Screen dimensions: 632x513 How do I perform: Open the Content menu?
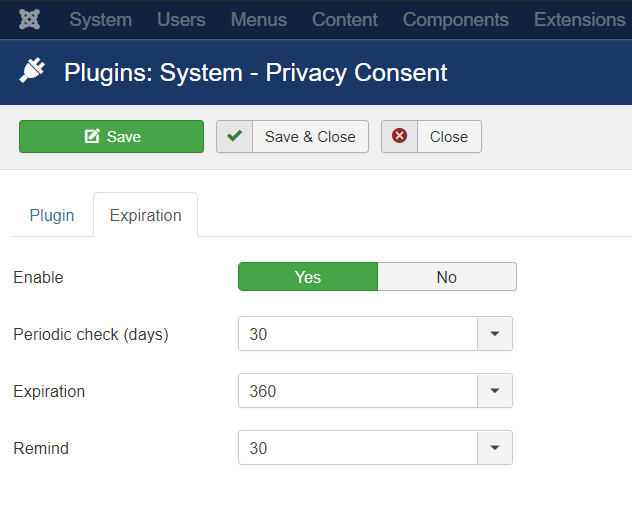click(345, 20)
